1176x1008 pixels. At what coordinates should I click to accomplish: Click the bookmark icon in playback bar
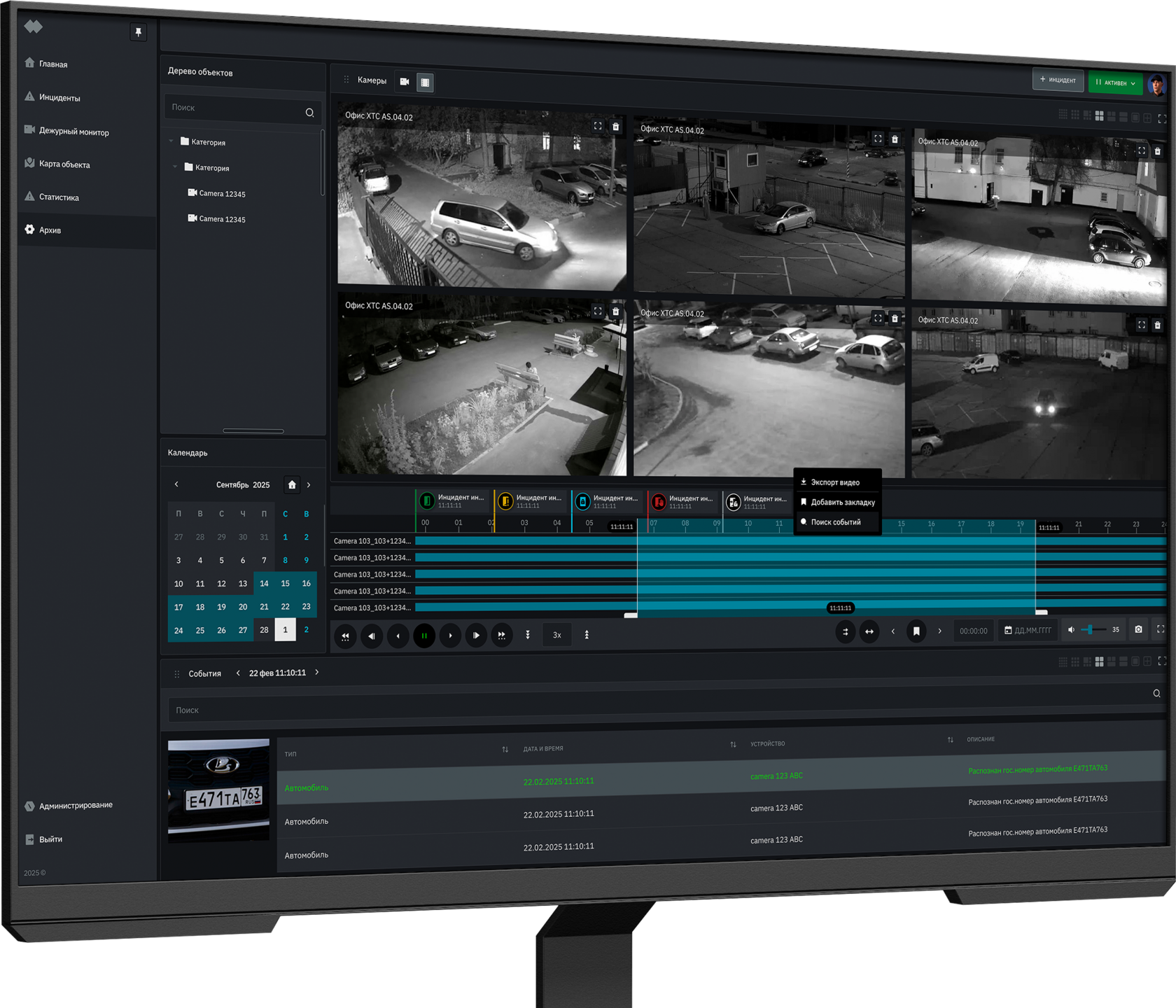(916, 631)
